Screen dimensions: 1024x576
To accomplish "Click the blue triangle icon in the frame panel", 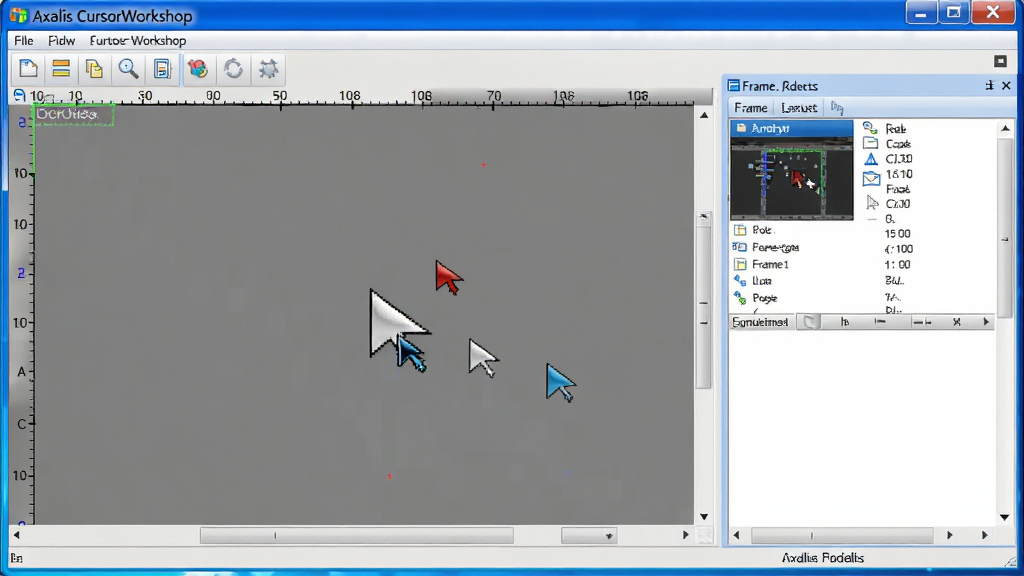I will pyautogui.click(x=871, y=159).
